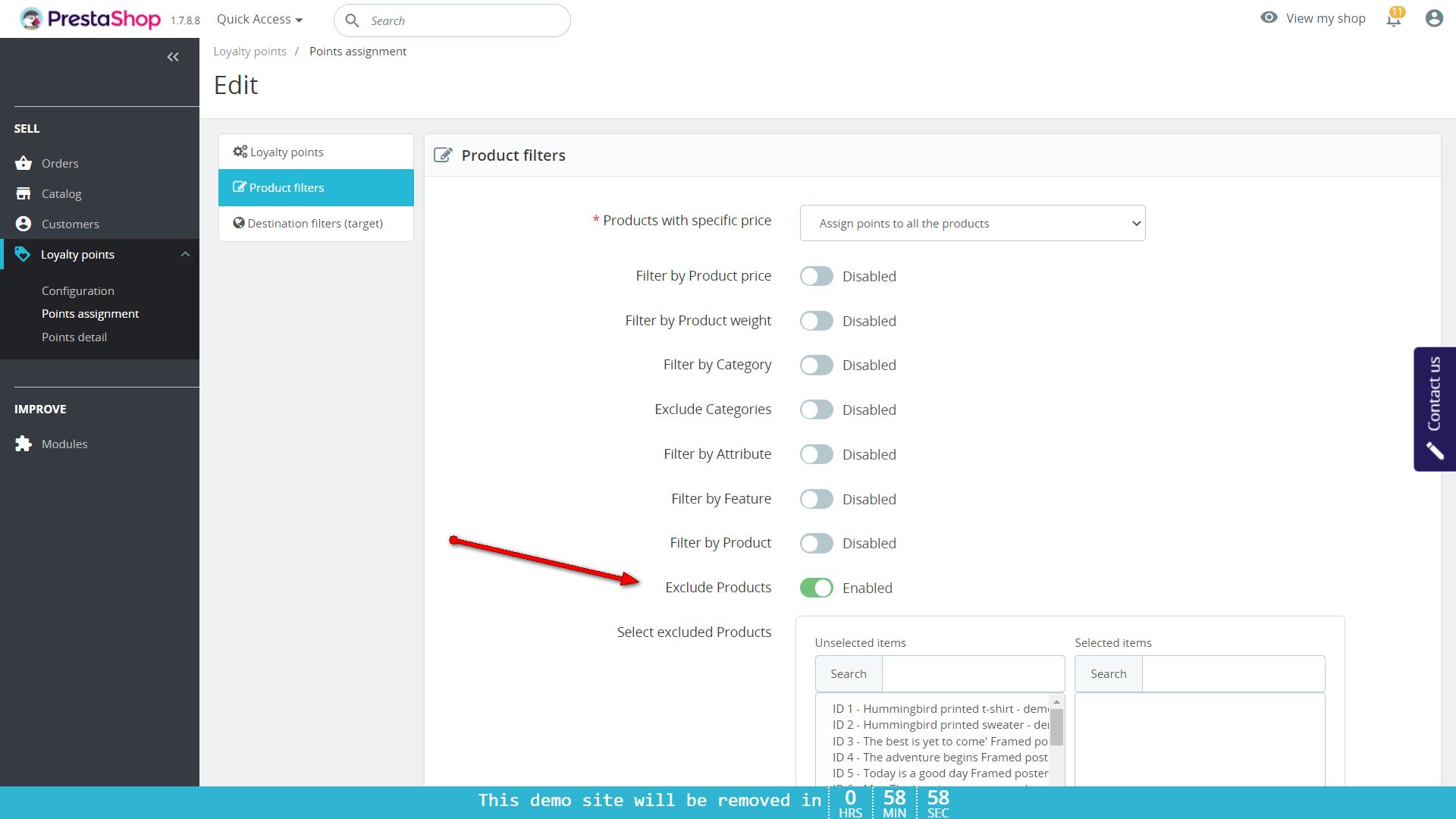Enable the Filter by Category toggle
The image size is (1456, 819).
pos(816,366)
